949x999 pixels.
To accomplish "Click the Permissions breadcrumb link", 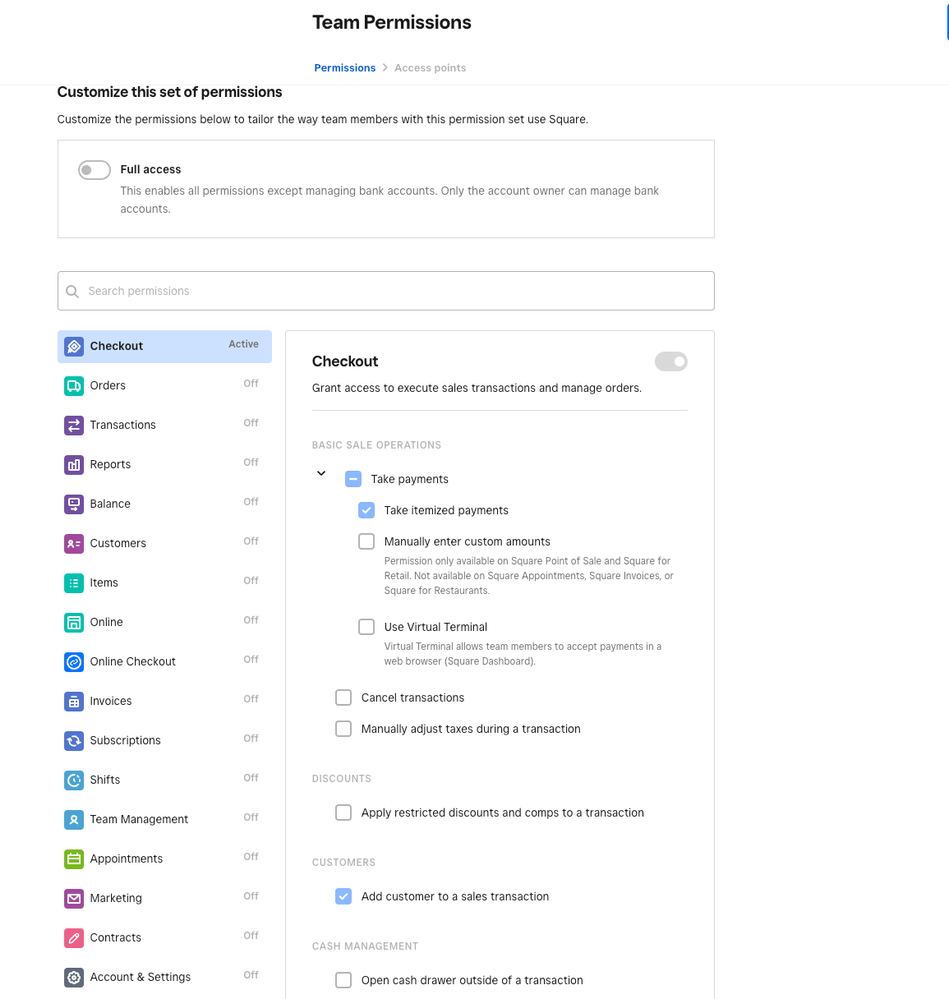I will click(x=345, y=68).
